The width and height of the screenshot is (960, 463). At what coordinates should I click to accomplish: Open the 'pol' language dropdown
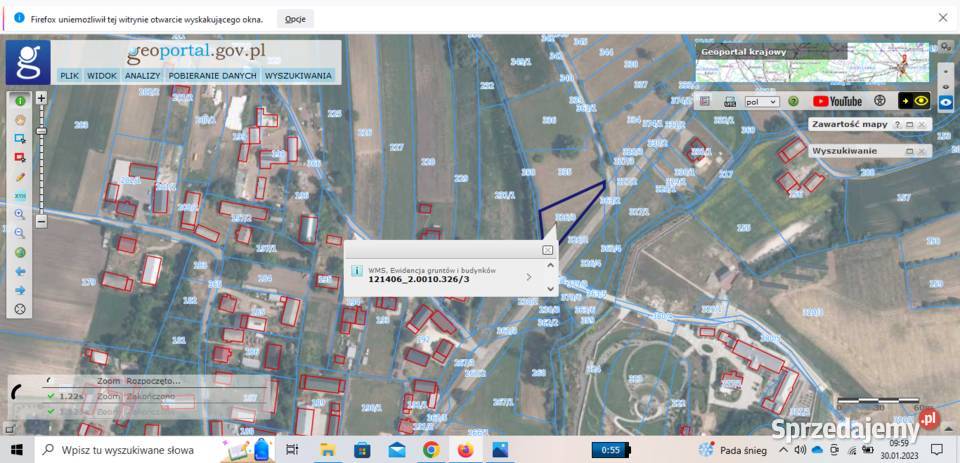tap(762, 101)
